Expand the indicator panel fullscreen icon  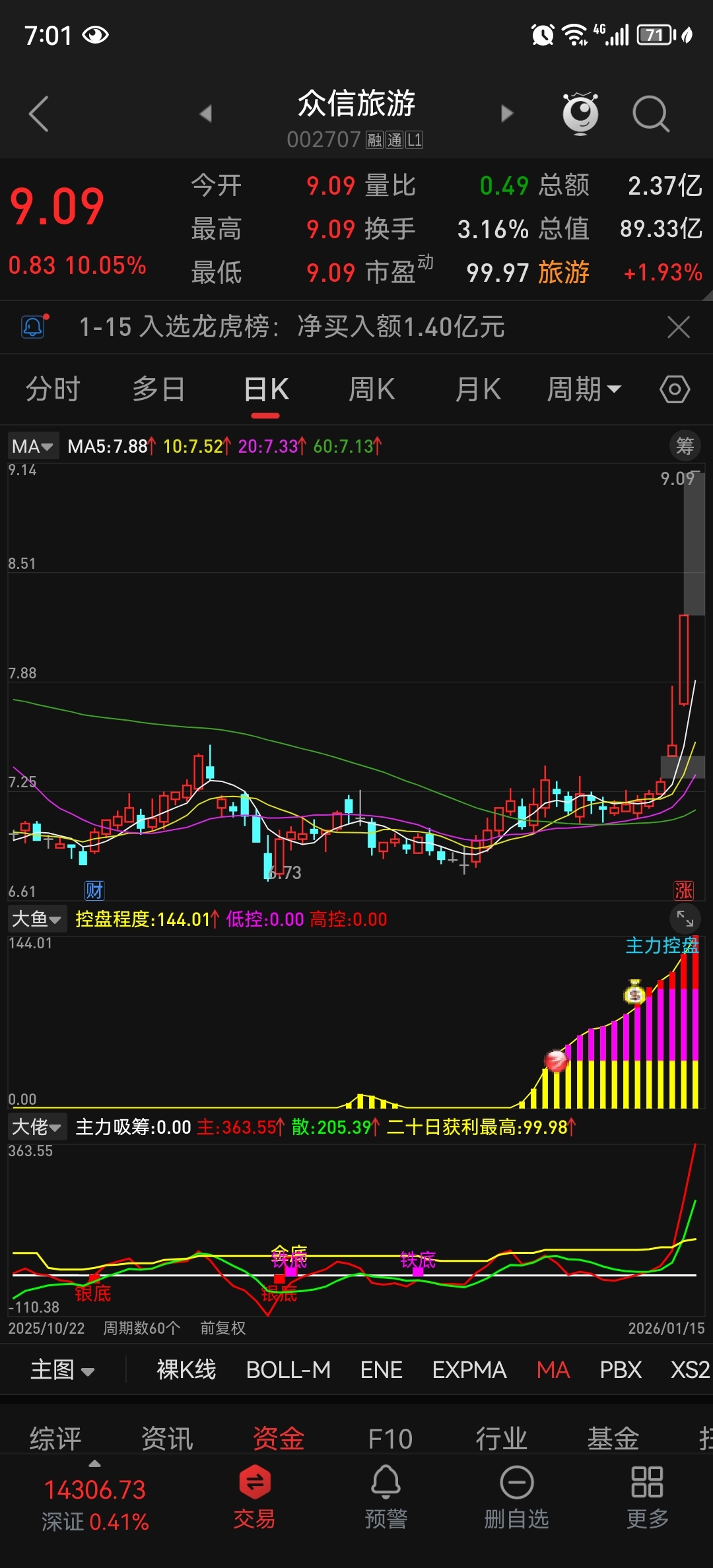tap(685, 918)
